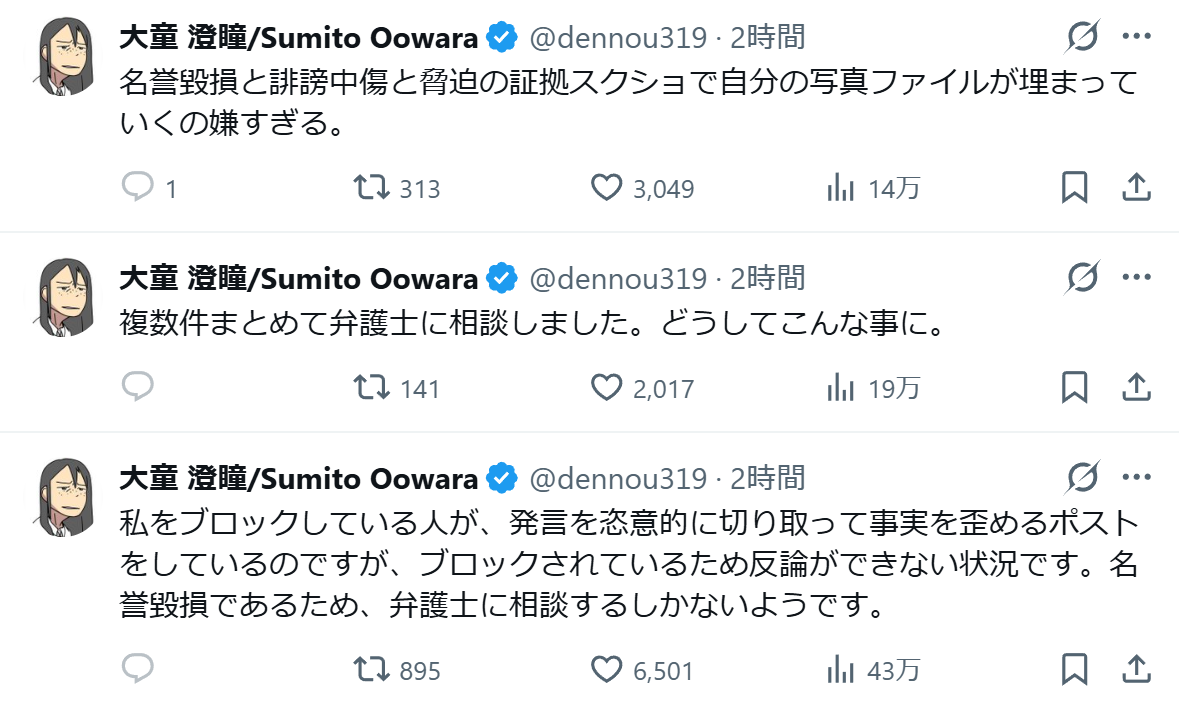This screenshot has width=1179, height=711.
Task: Bookmark the first tweet in the list
Action: click(x=1074, y=187)
